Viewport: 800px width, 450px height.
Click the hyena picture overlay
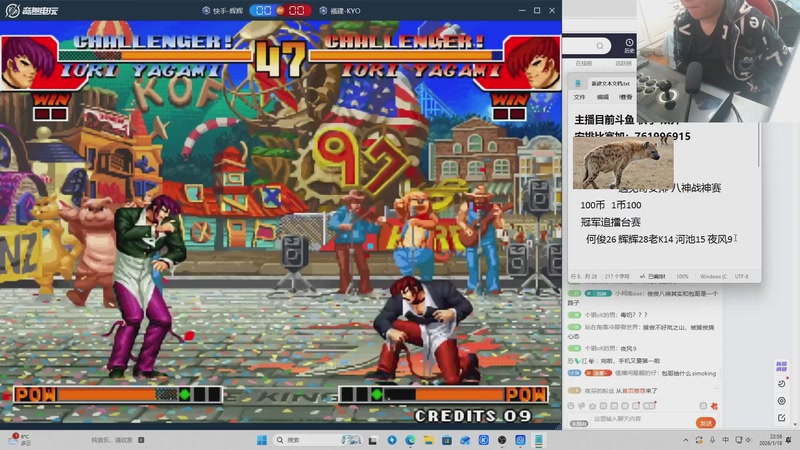(x=623, y=163)
